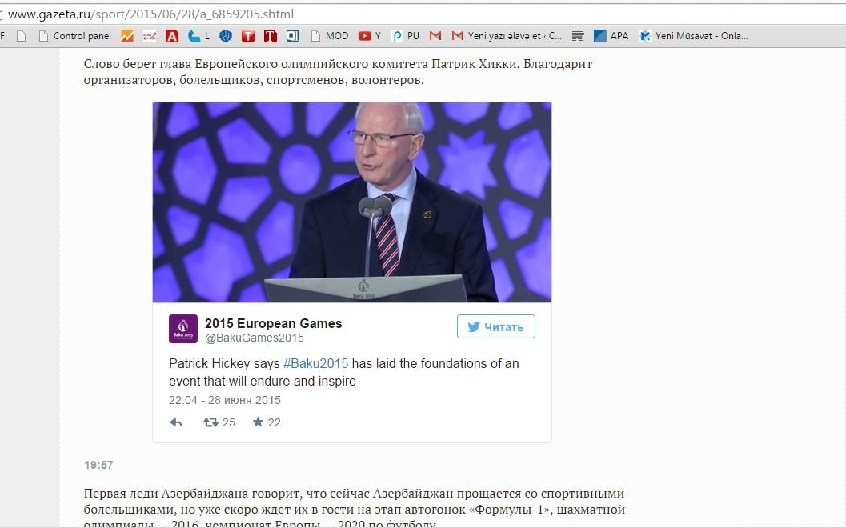
Task: Open the PayPal PU bookmark
Action: (406, 36)
